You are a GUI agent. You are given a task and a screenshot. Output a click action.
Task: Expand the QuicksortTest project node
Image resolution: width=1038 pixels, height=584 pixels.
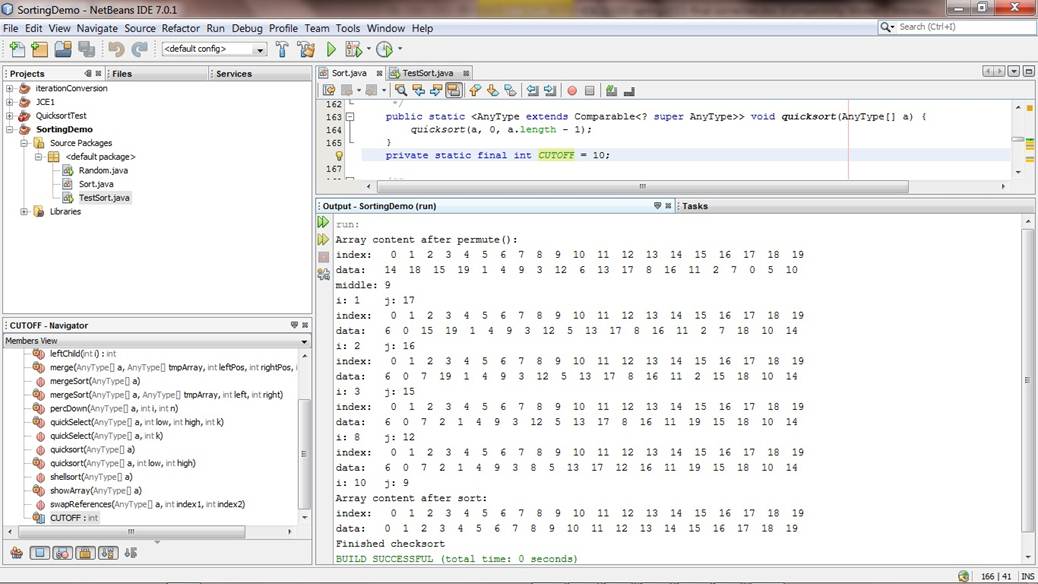[10, 116]
